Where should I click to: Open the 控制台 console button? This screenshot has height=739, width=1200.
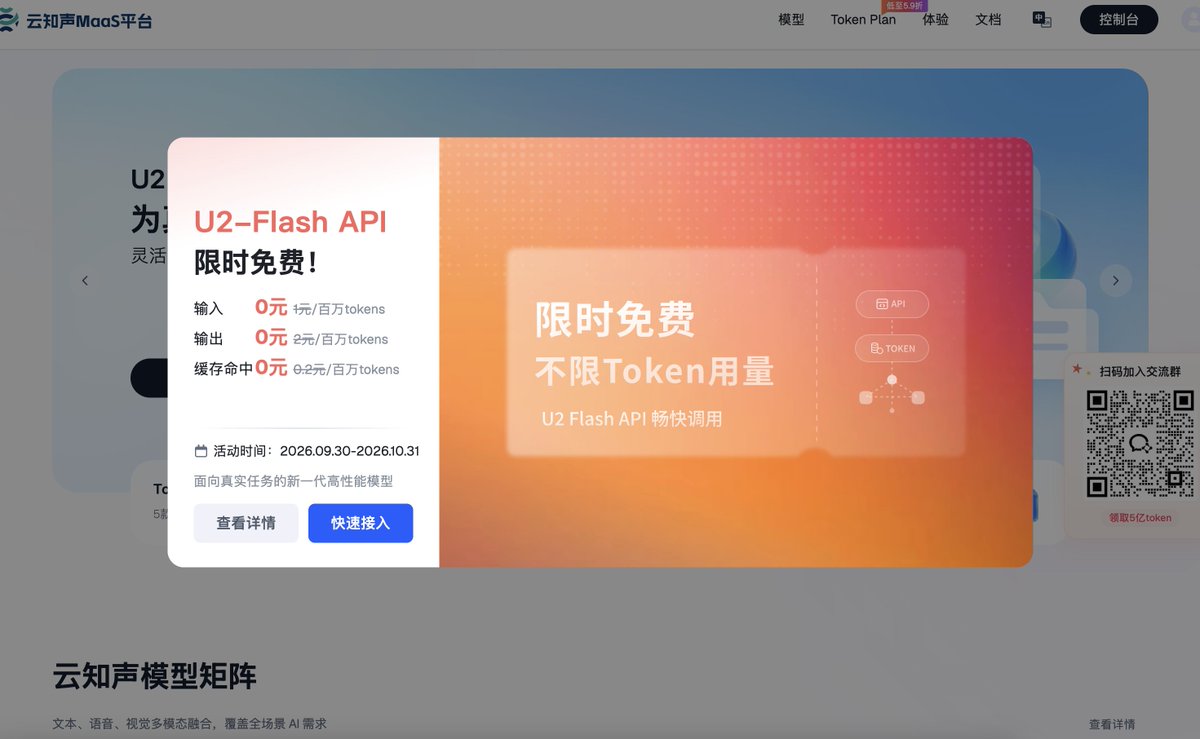pyautogui.click(x=1119, y=20)
